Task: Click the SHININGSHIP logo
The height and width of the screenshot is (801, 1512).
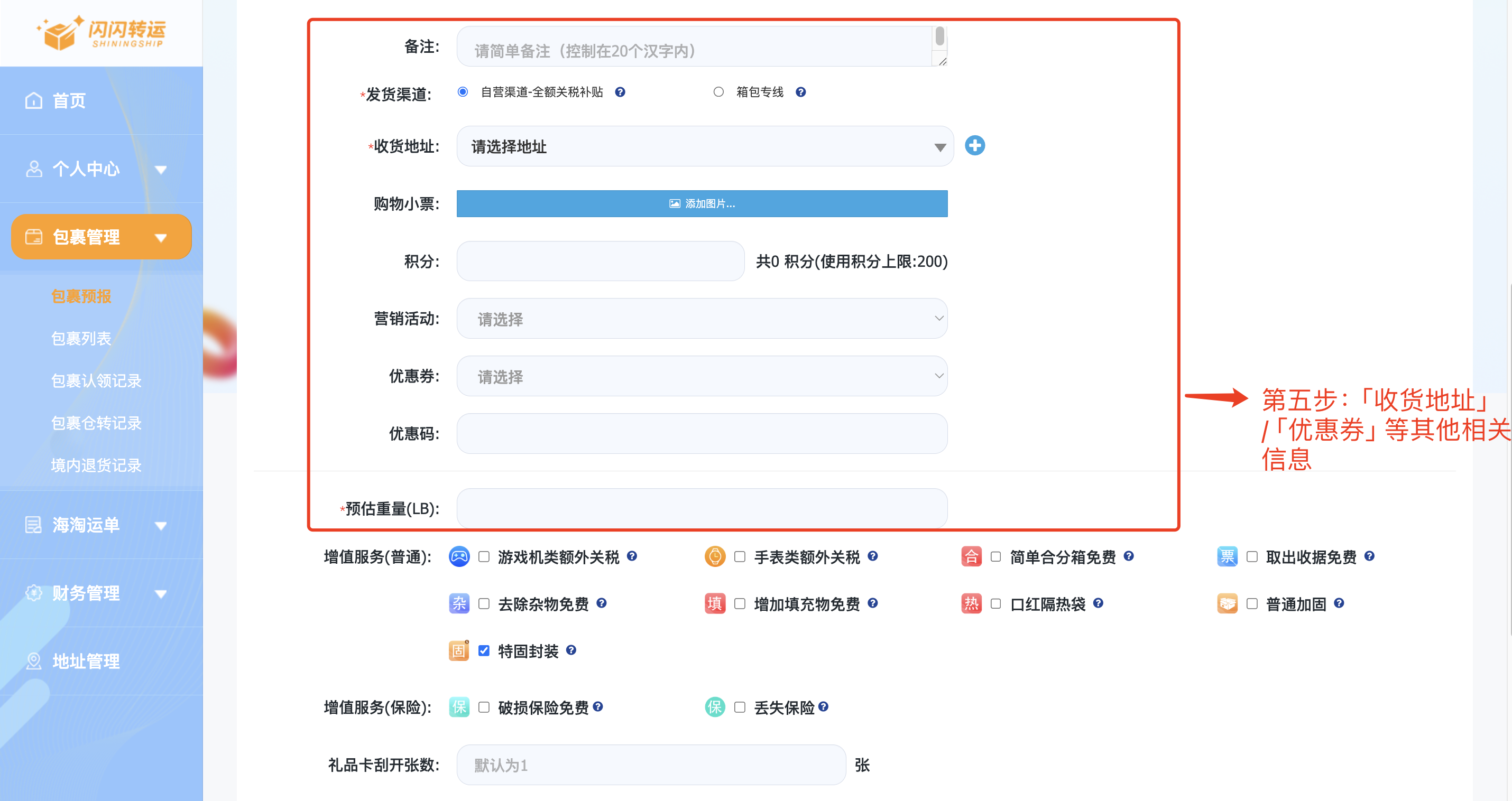Action: tap(101, 33)
